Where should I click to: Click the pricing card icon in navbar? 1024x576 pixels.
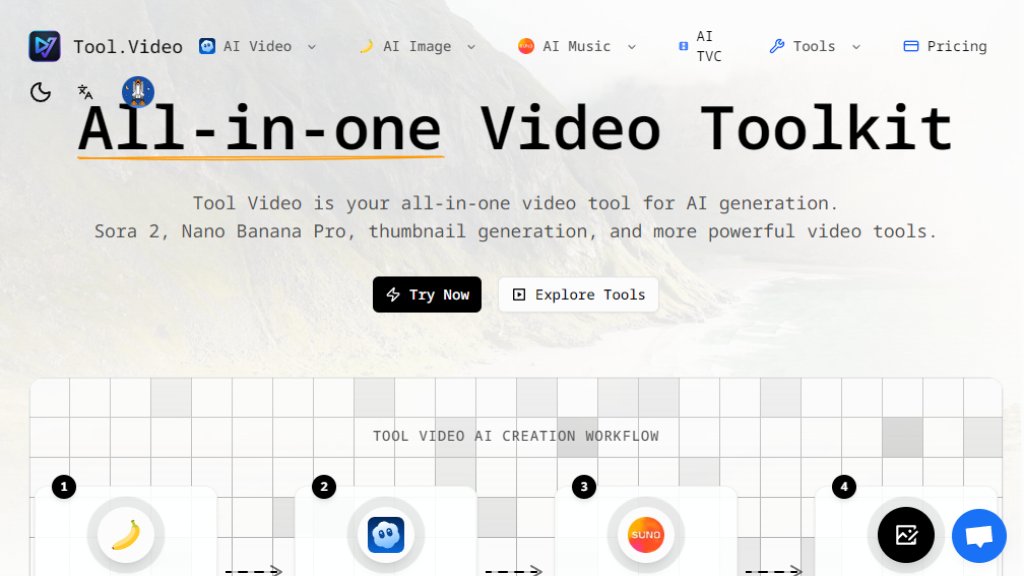click(x=912, y=46)
